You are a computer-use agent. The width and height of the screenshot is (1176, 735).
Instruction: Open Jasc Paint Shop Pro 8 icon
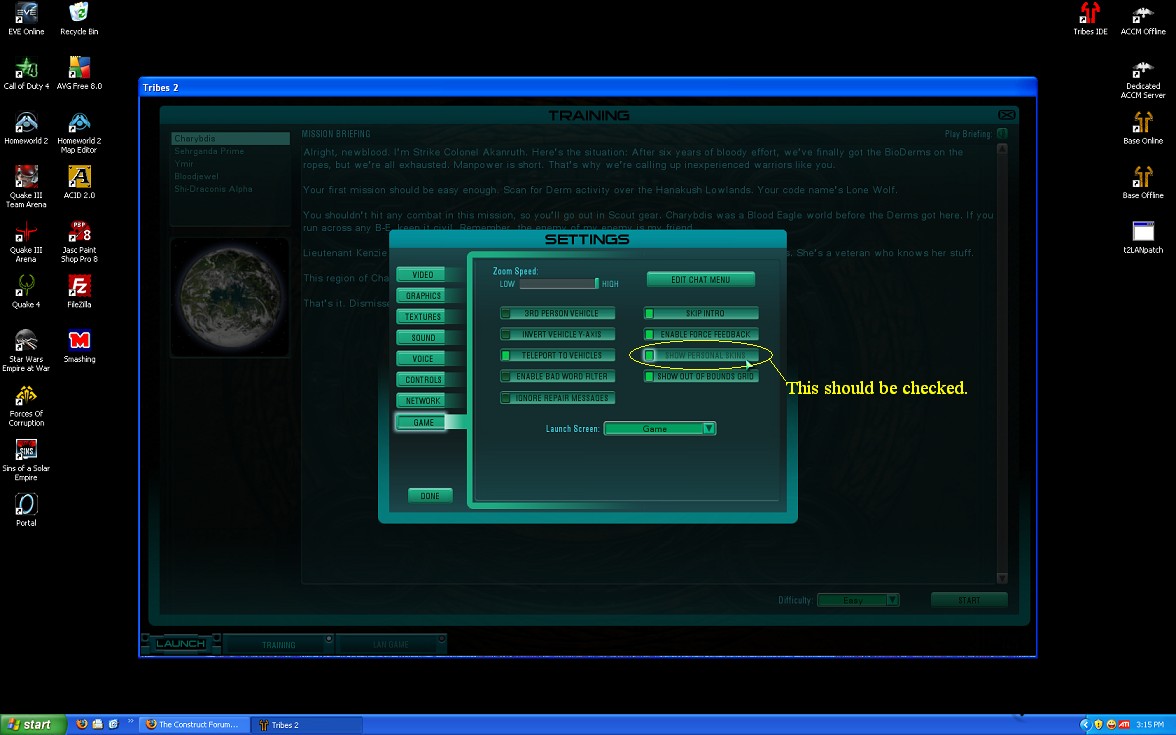pos(79,242)
